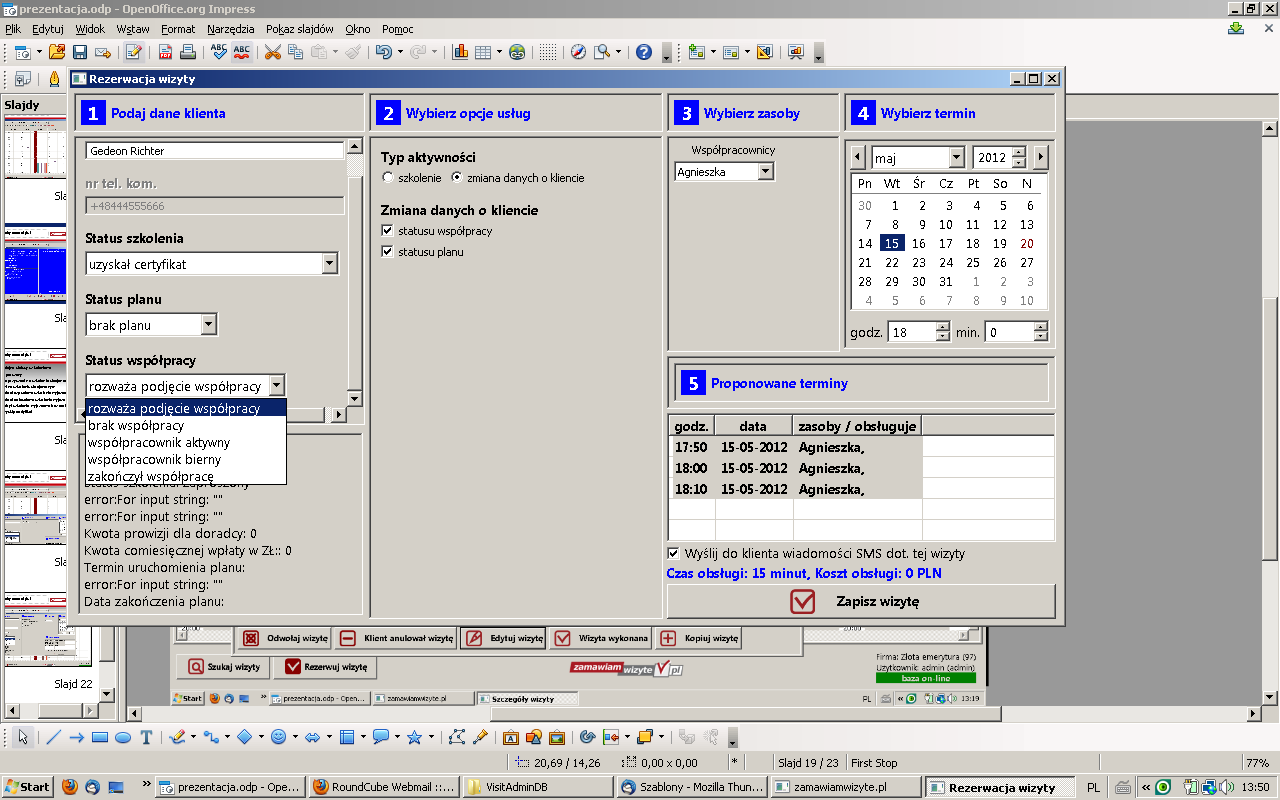Uncheck 'statusu planu' checkbox

(388, 252)
